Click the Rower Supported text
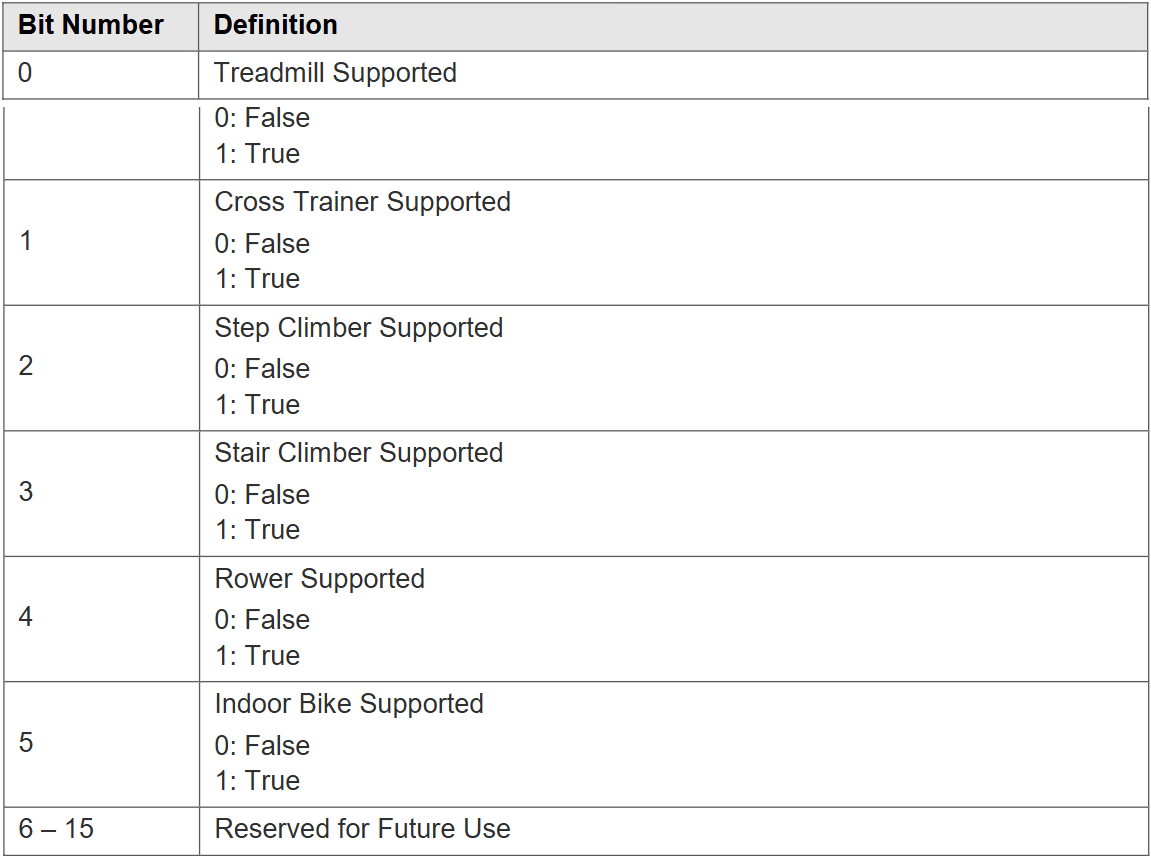The width and height of the screenshot is (1151, 856). pos(319,579)
